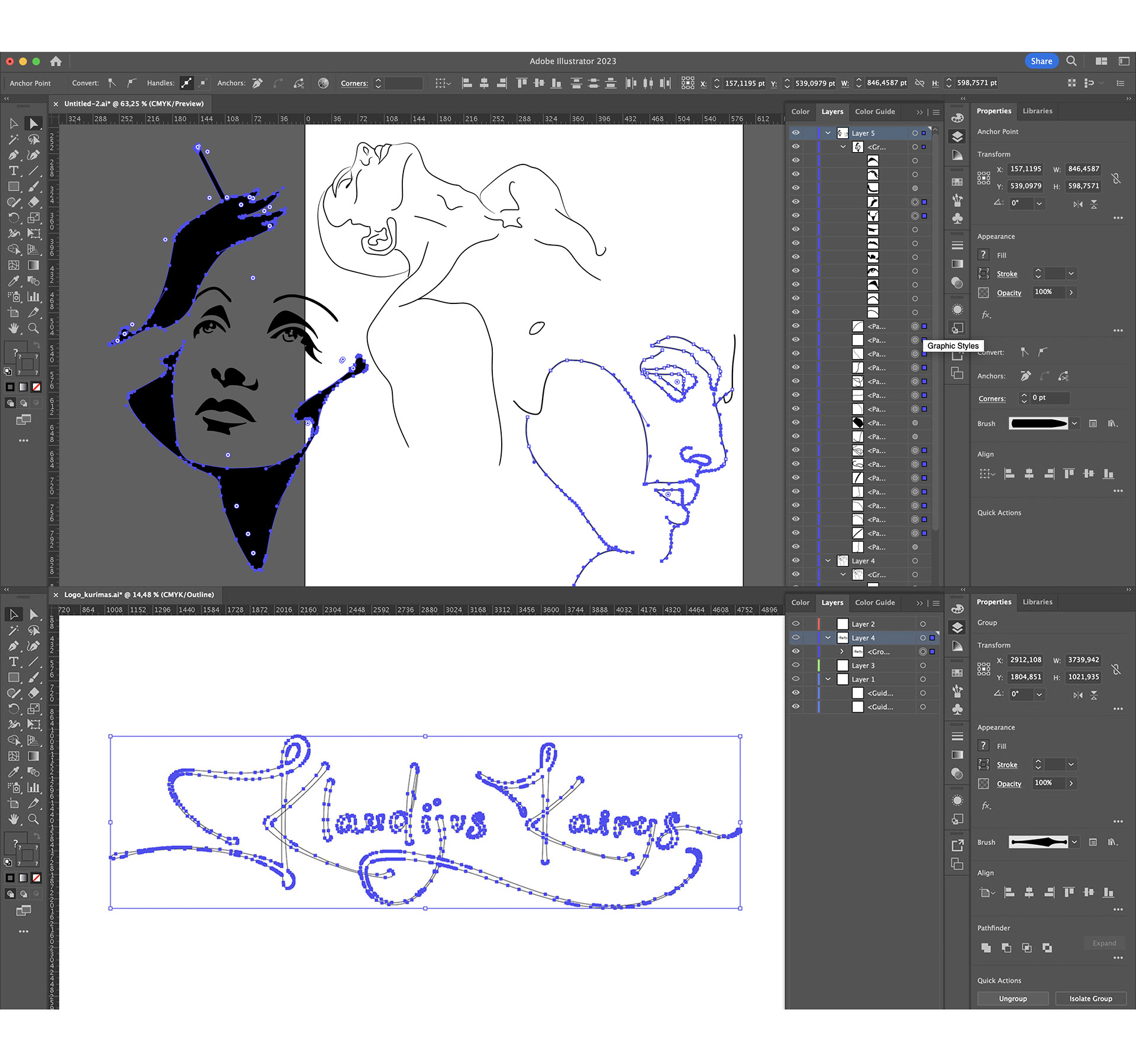Click the Pathfinder Unite icon
The height and width of the screenshot is (1064, 1136).
point(986,948)
